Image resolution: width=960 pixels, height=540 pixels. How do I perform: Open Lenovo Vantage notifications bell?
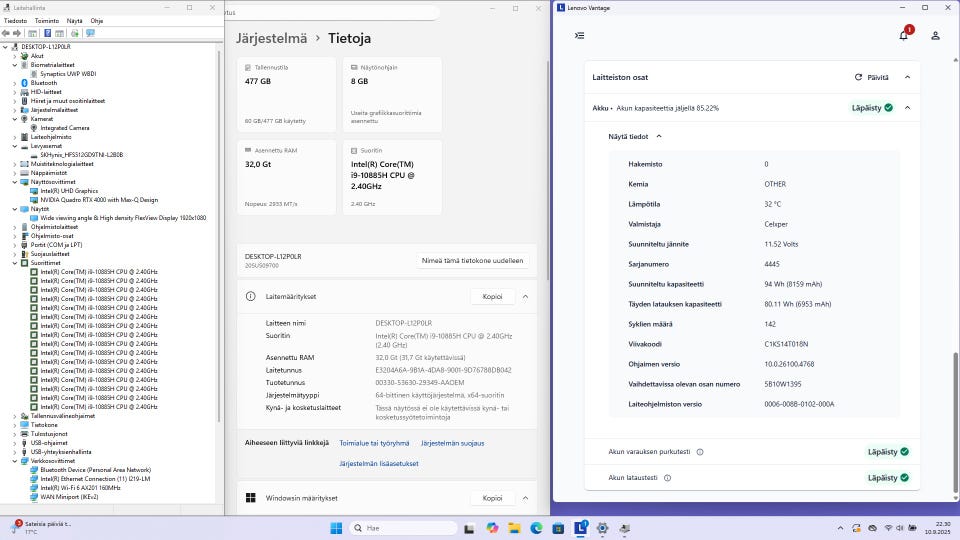[x=904, y=36]
